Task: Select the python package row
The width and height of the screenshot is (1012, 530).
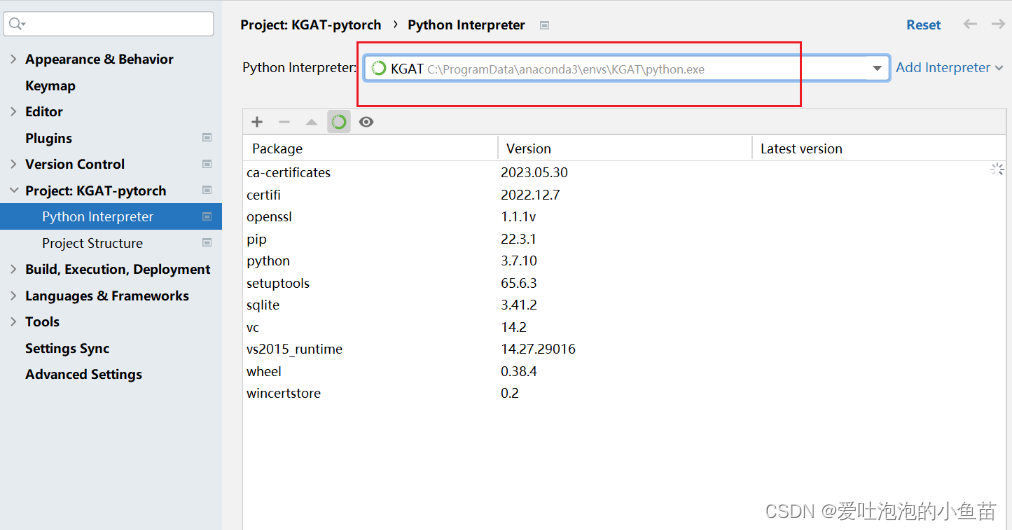Action: click(x=623, y=261)
